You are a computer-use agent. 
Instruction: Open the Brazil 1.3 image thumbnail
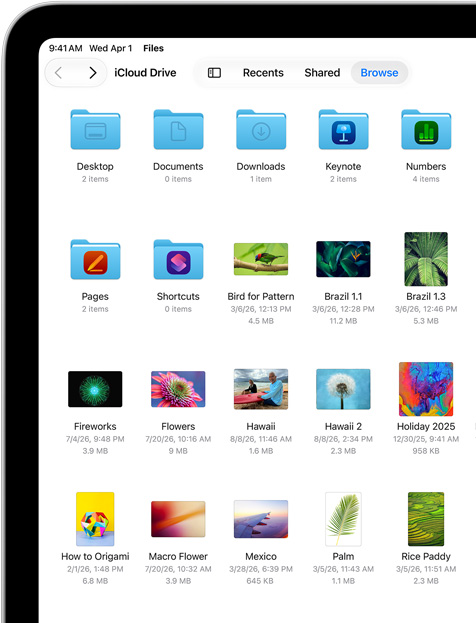426,259
